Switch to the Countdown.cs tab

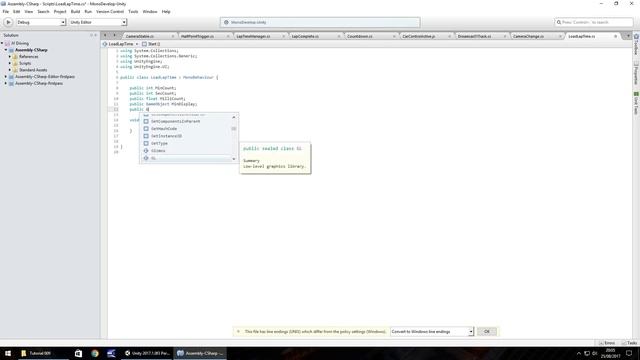(360, 36)
